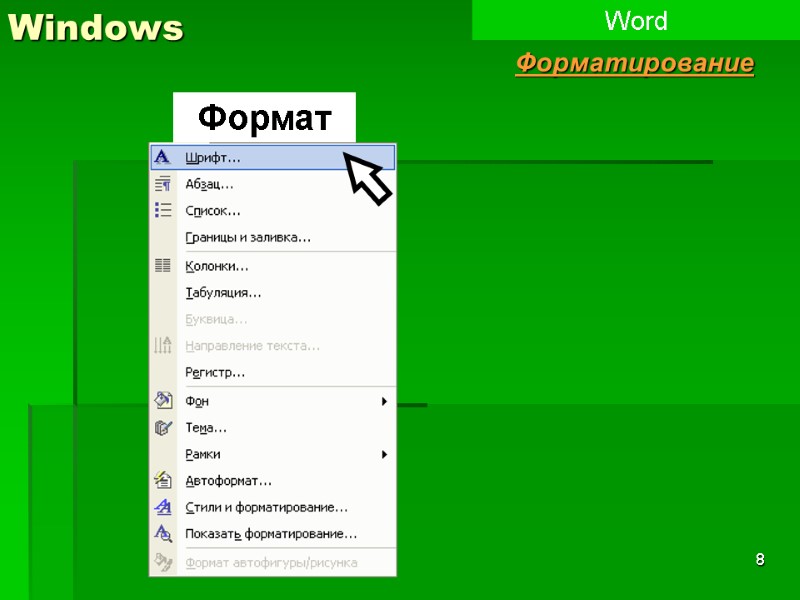
Task: Choose Шрифт... from the menu
Action: click(x=272, y=158)
